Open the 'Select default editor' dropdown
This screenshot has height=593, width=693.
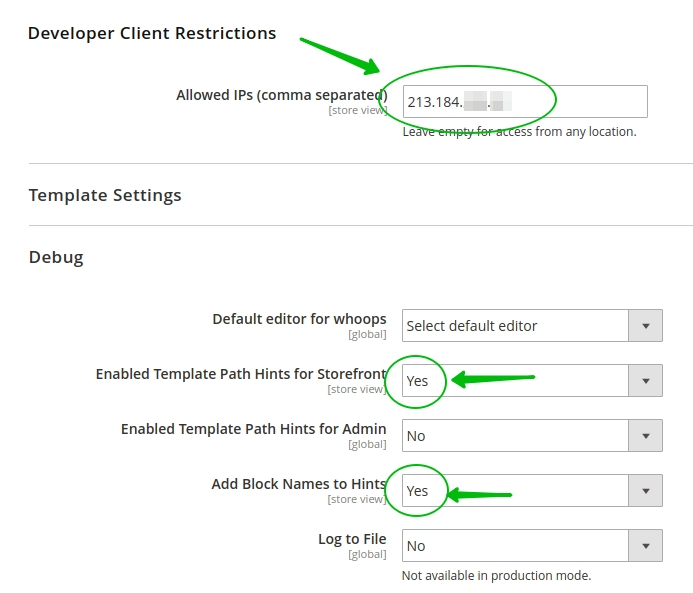tap(515, 326)
